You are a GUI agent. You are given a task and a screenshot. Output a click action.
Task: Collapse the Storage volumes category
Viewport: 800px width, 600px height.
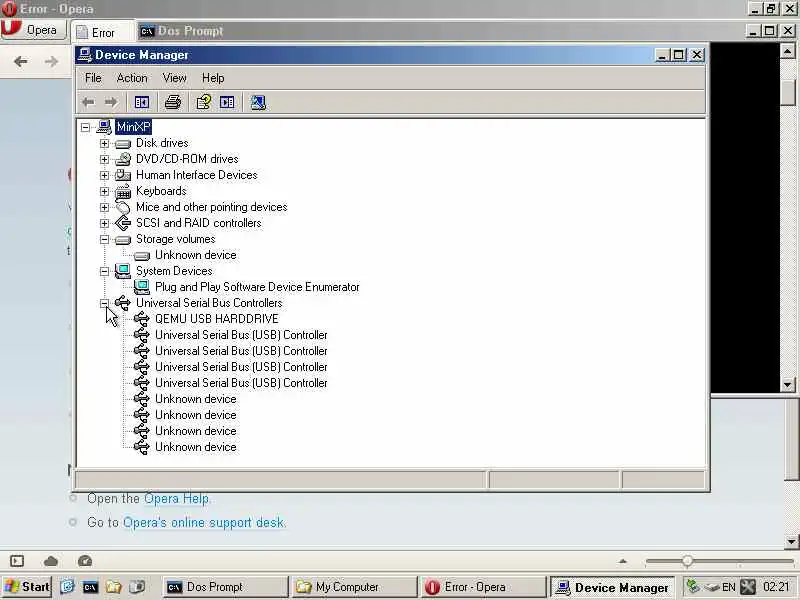[105, 239]
